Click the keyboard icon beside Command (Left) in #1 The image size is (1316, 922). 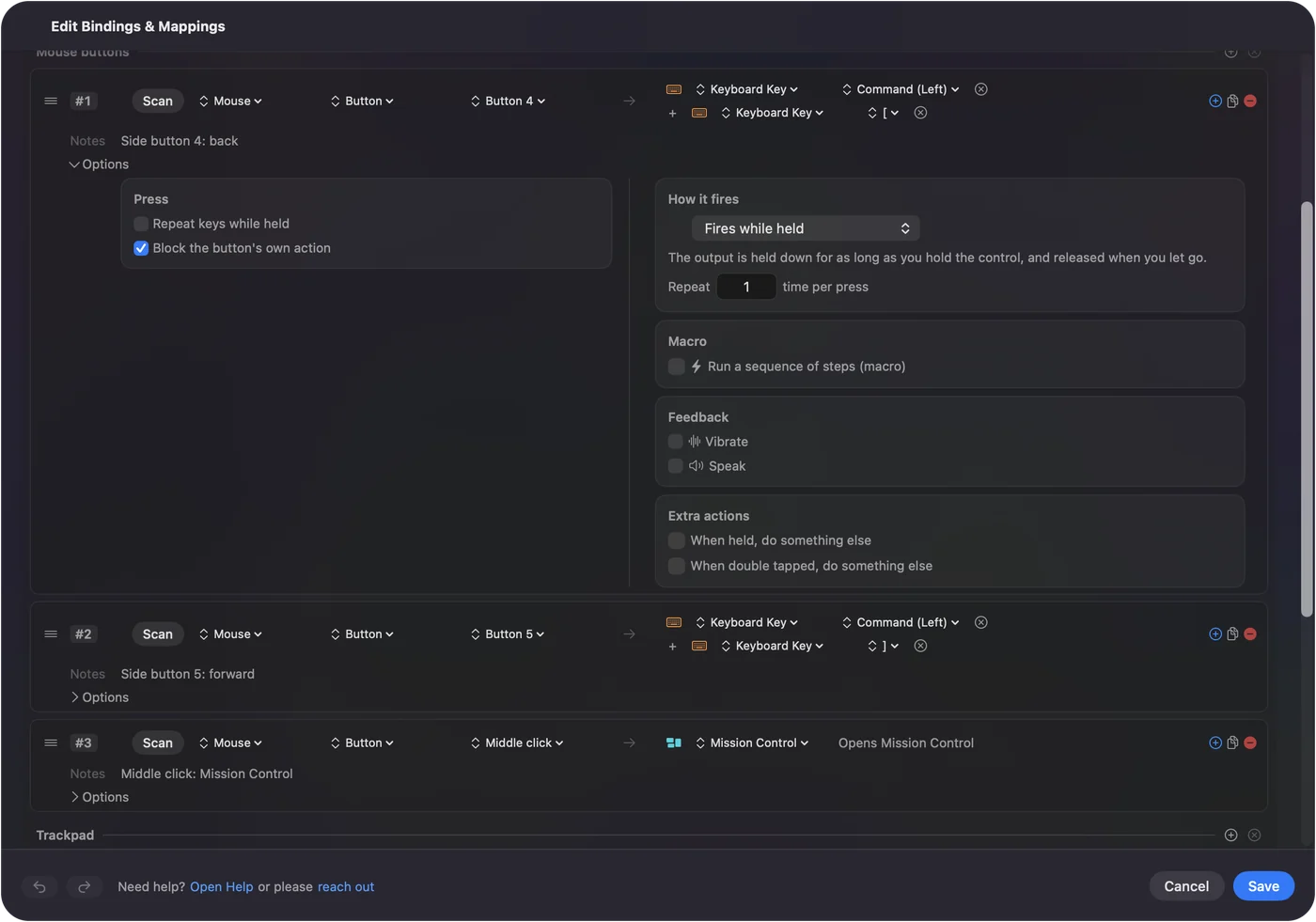[674, 89]
